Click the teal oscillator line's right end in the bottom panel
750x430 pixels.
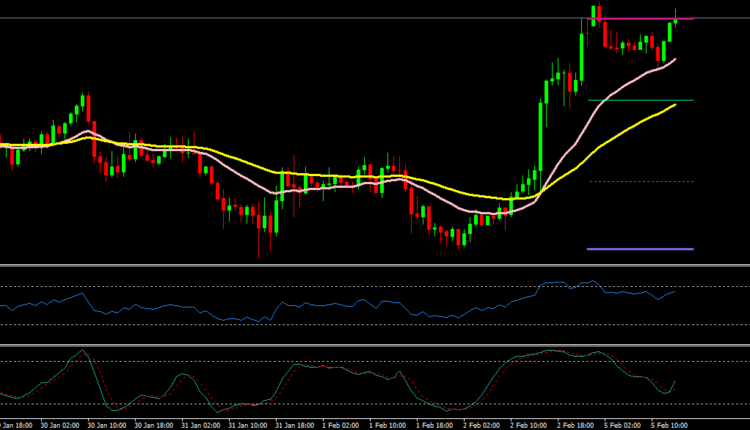tap(675, 381)
